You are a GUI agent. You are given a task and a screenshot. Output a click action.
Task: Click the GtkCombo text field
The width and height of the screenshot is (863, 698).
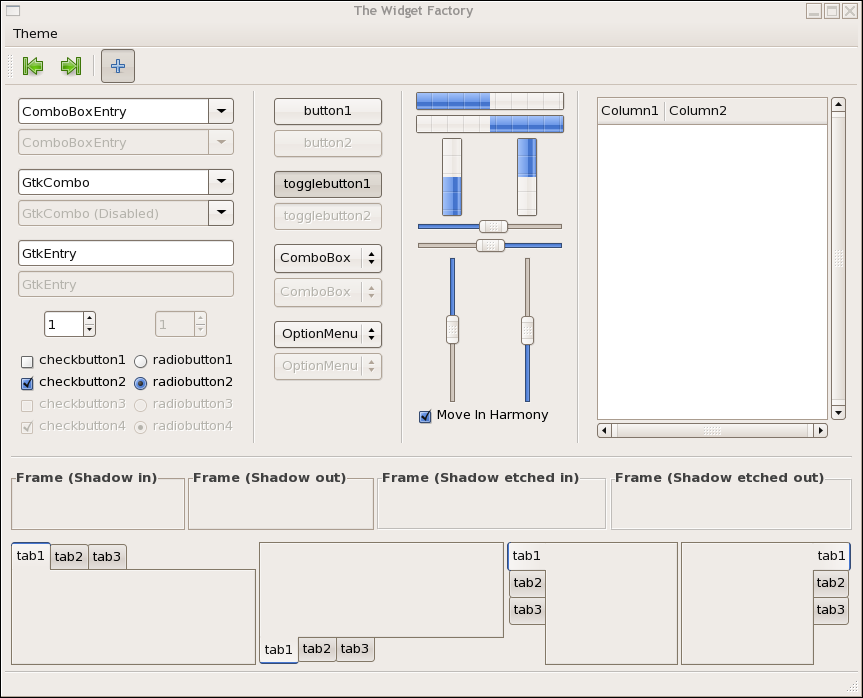(x=113, y=182)
